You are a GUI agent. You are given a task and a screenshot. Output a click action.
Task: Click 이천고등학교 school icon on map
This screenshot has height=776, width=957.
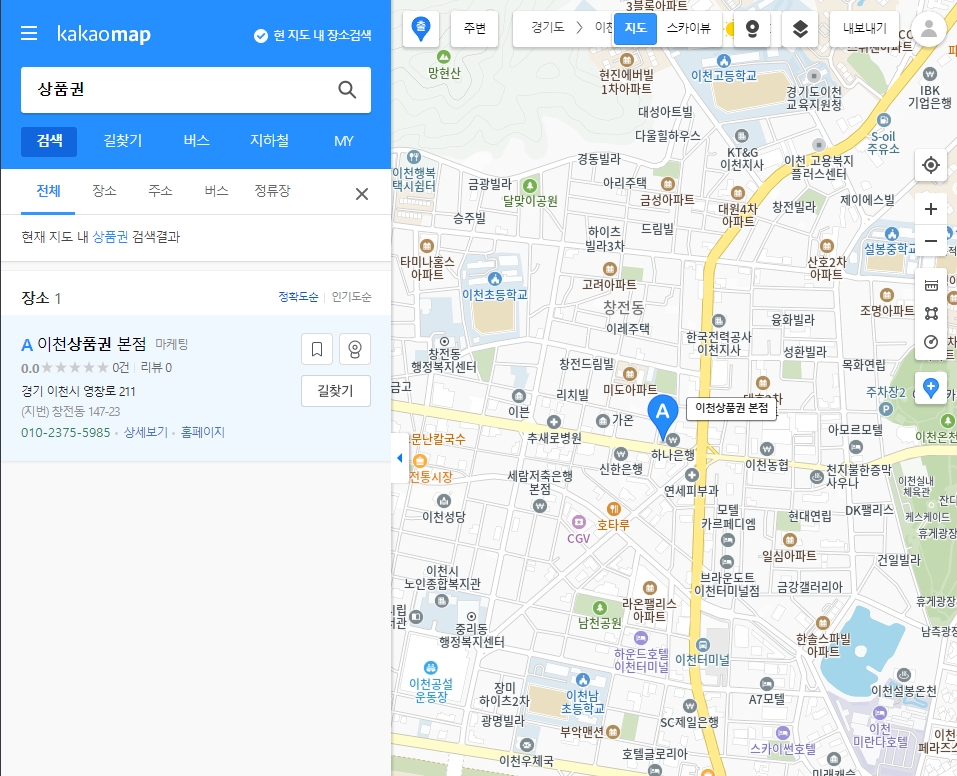pos(723,60)
